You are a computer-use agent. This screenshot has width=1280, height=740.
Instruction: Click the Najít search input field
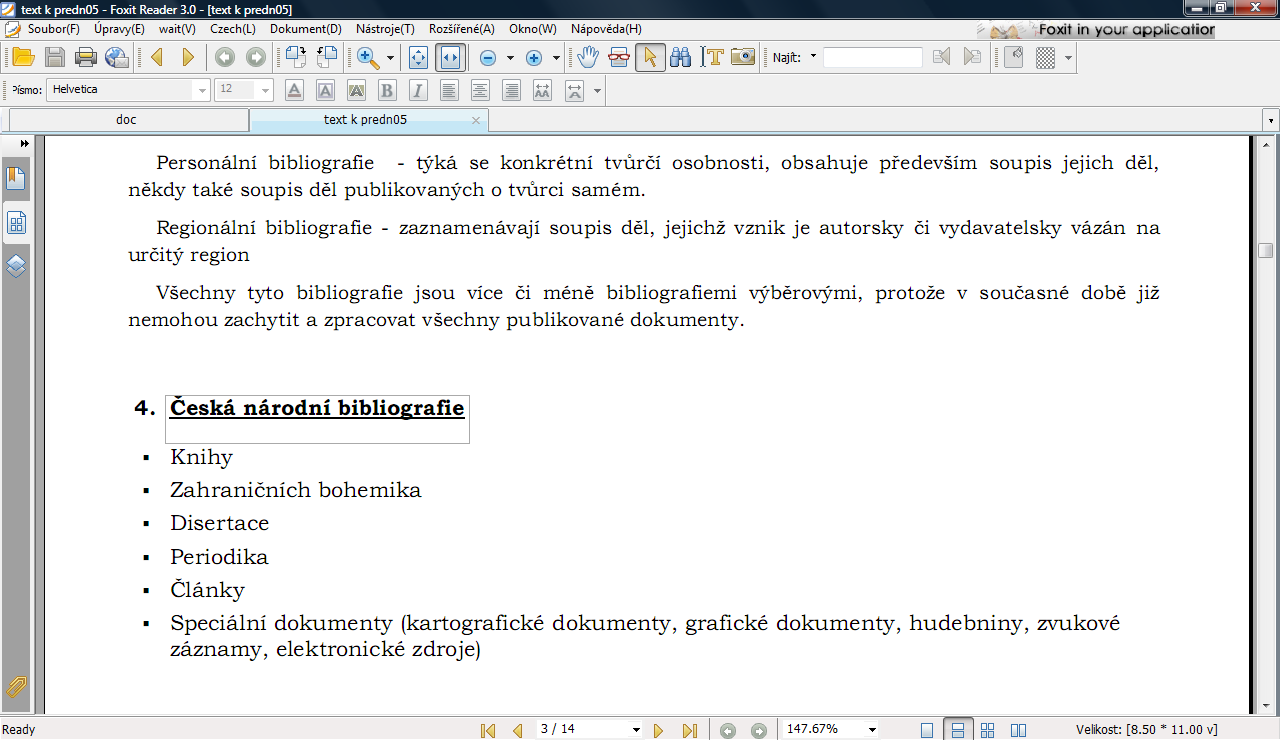tap(873, 57)
